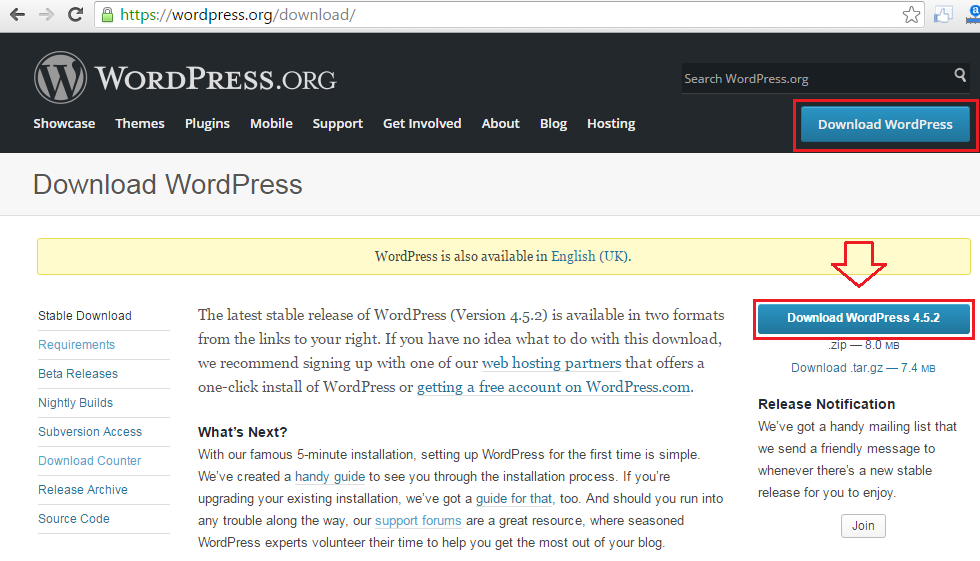Click the Download WordPress page heading
This screenshot has height=561, width=980.
coord(168,185)
